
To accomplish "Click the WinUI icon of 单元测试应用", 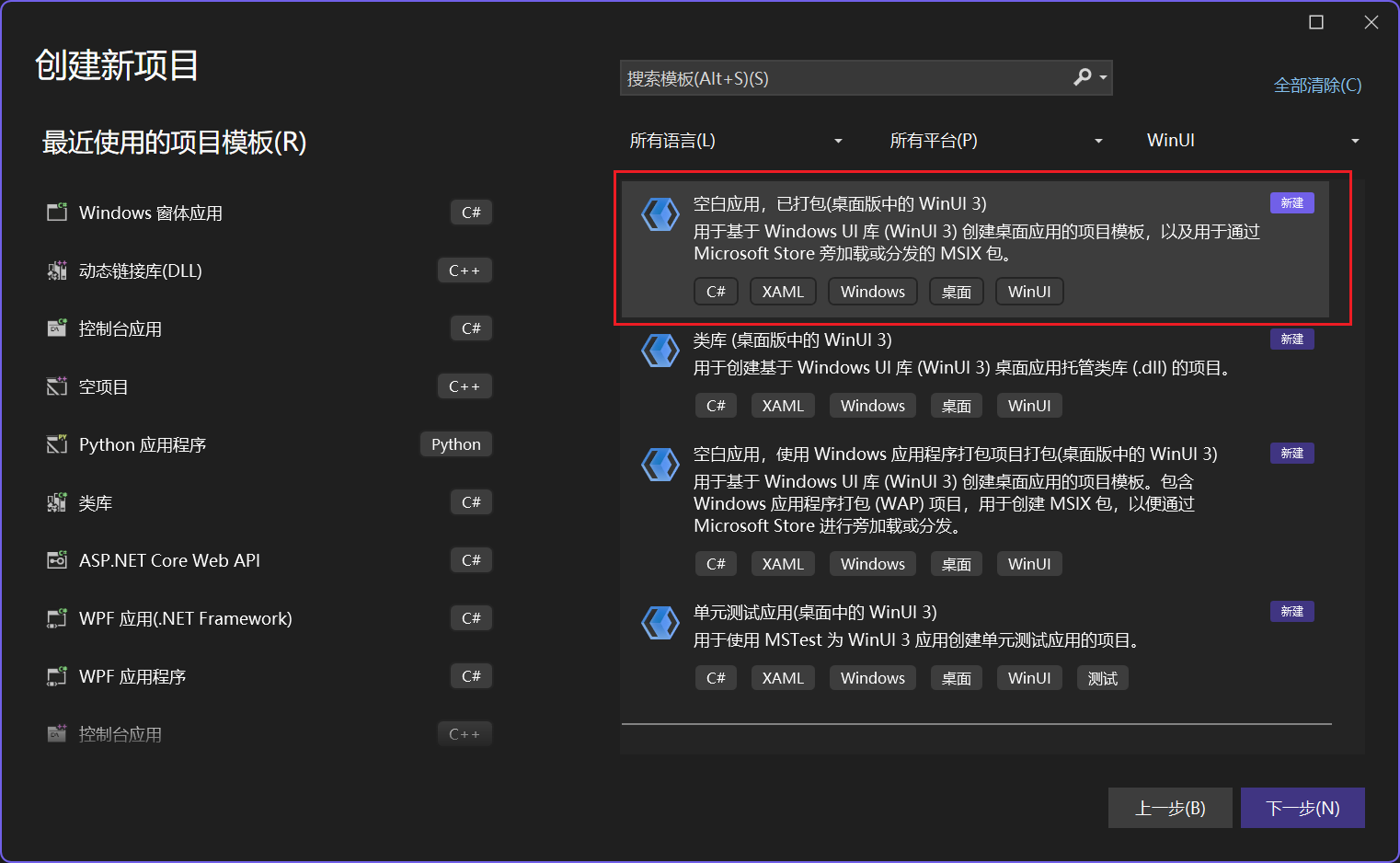I will coord(660,623).
